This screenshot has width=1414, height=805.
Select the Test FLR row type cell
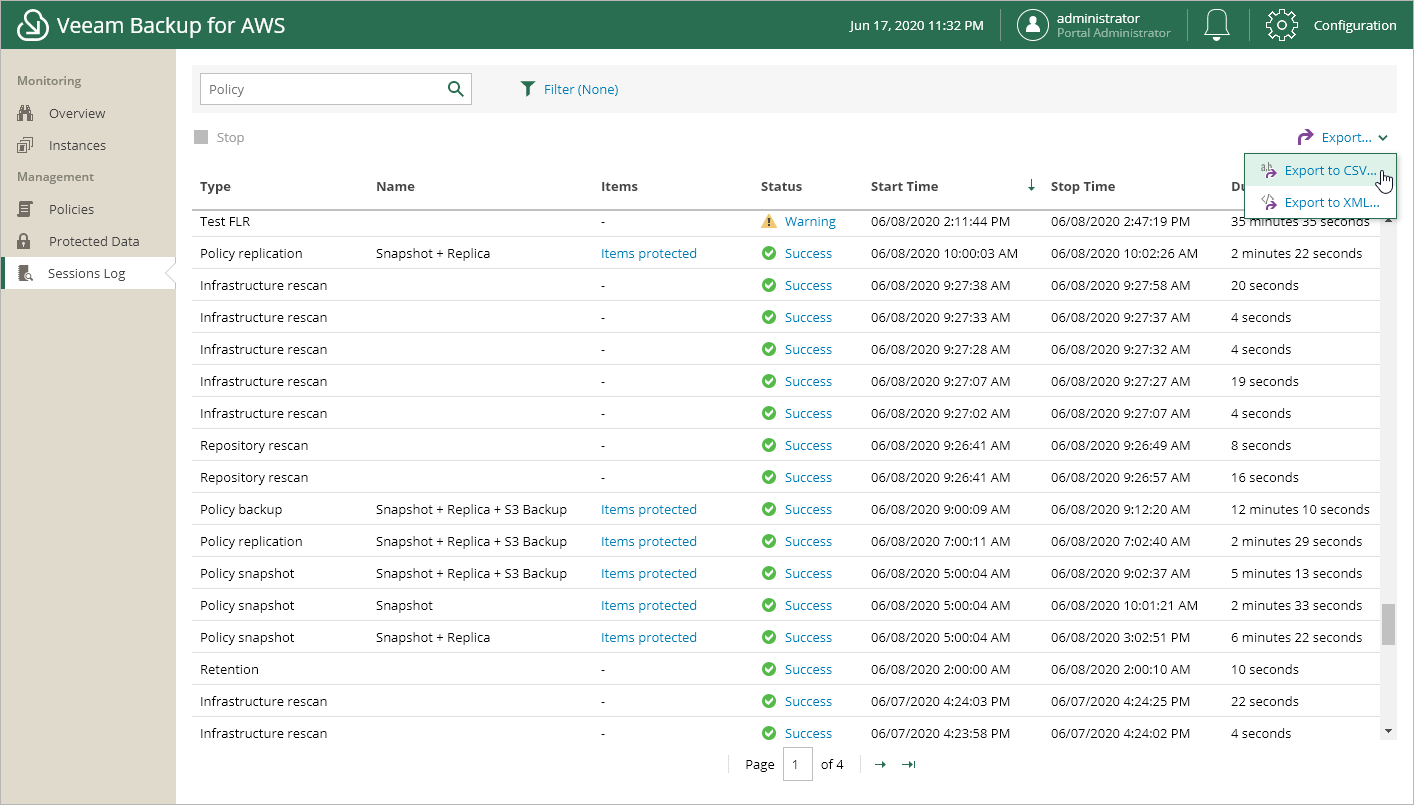(x=225, y=221)
